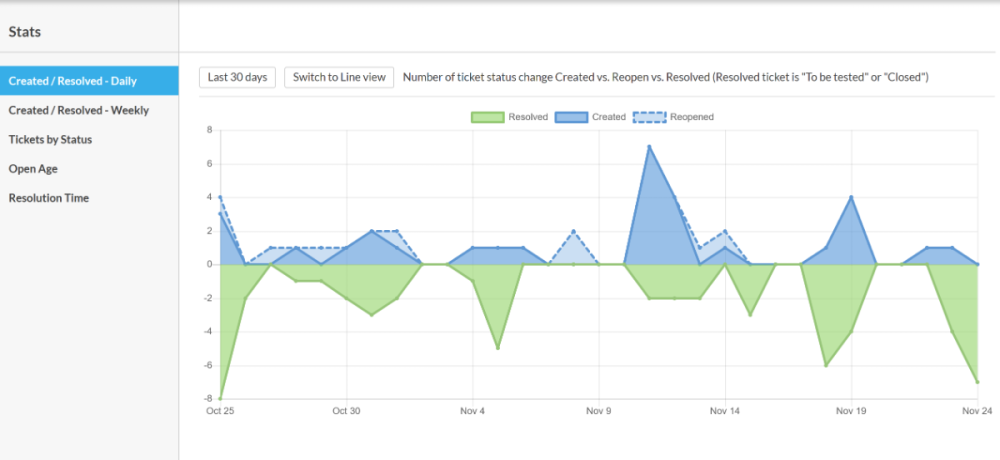Screen dimensions: 1000x460
Task: Click the Switch to Line view button
Action: (339, 78)
